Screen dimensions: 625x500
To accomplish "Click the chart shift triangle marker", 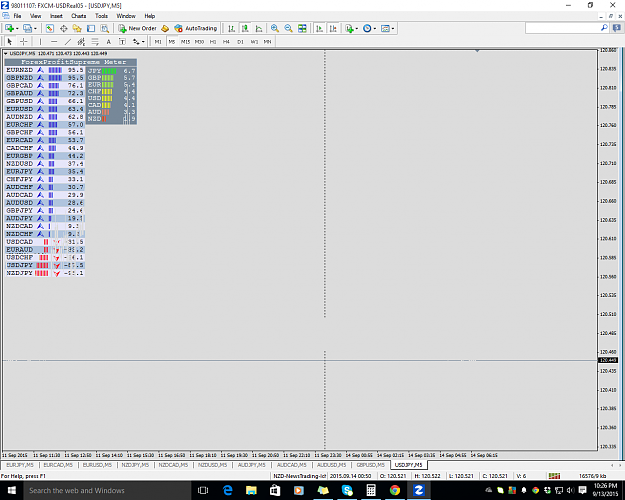I will (x=477, y=51).
